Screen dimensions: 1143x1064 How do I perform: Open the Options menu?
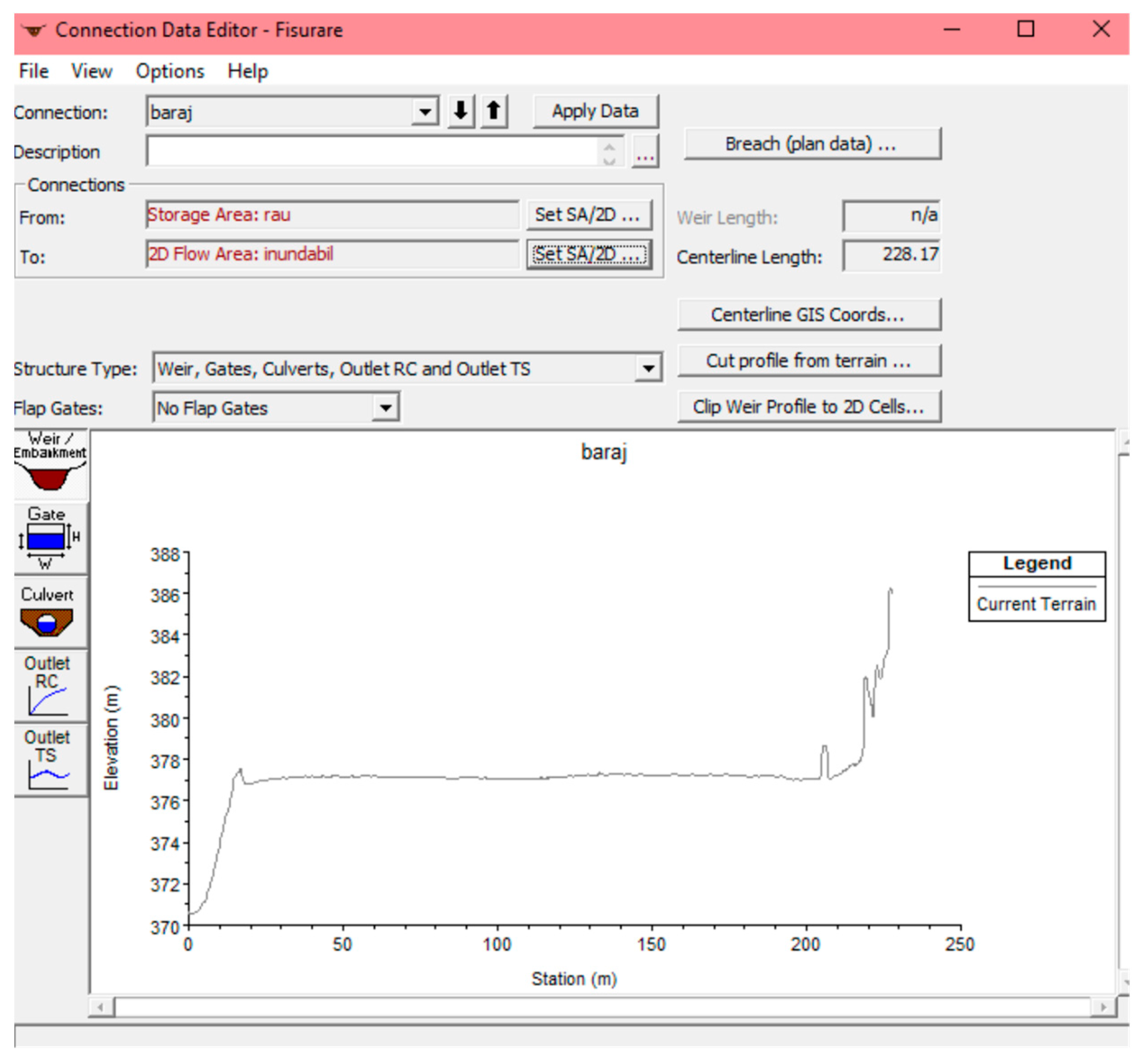point(170,71)
